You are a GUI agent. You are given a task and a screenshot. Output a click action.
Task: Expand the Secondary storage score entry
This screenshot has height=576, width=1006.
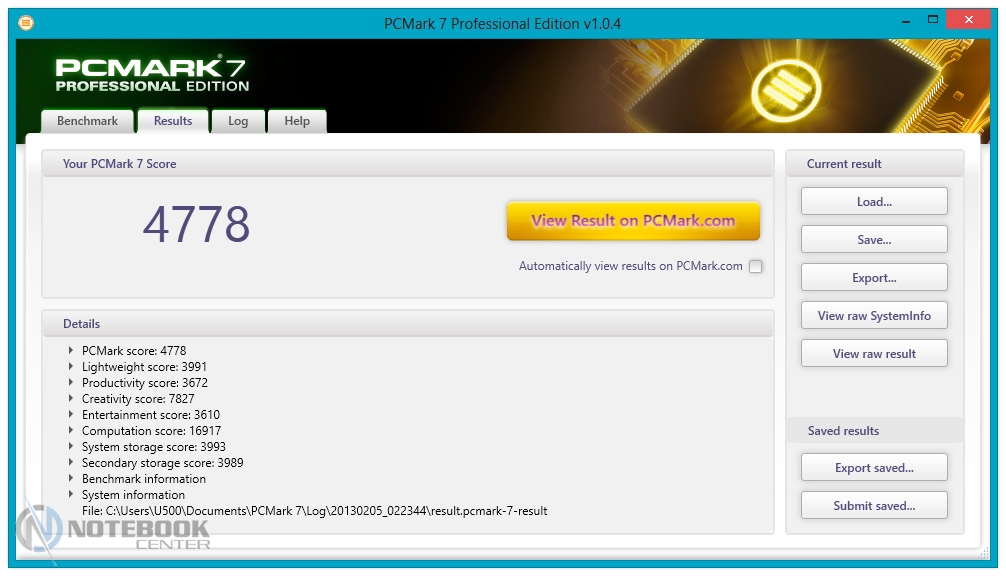point(71,463)
